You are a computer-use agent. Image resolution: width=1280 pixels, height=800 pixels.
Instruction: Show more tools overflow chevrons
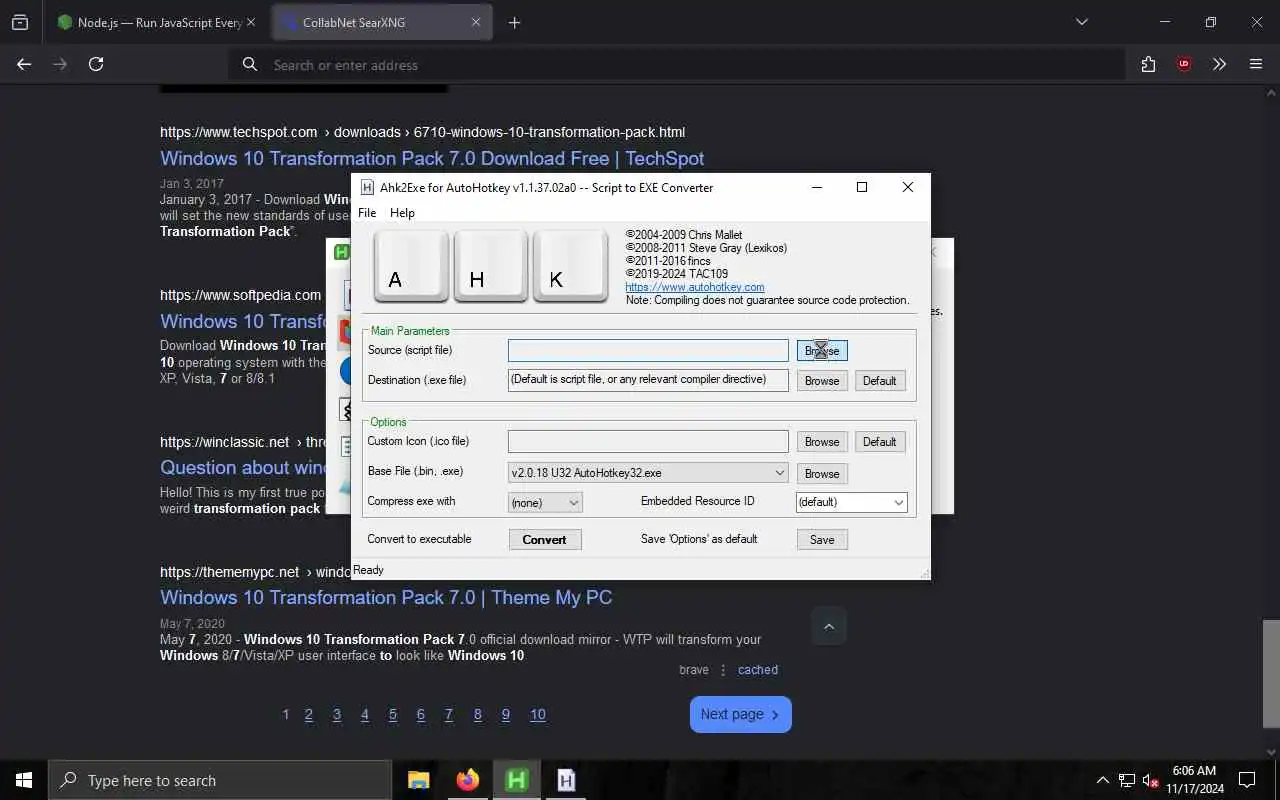[1219, 64]
